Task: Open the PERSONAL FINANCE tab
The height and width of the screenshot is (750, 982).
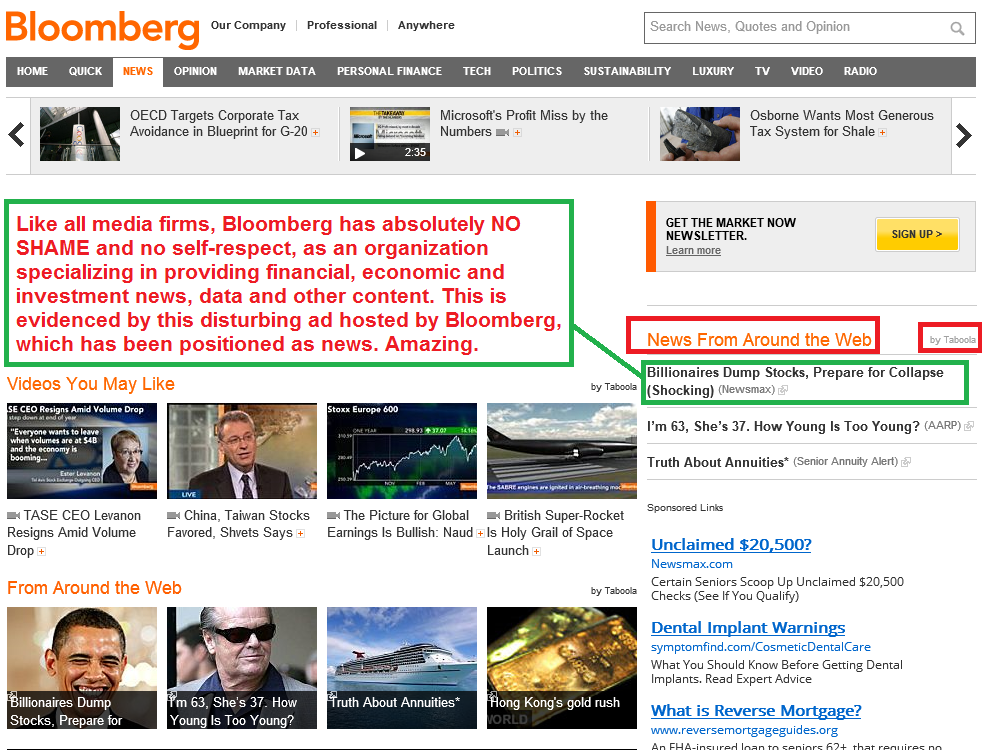Action: 390,71
